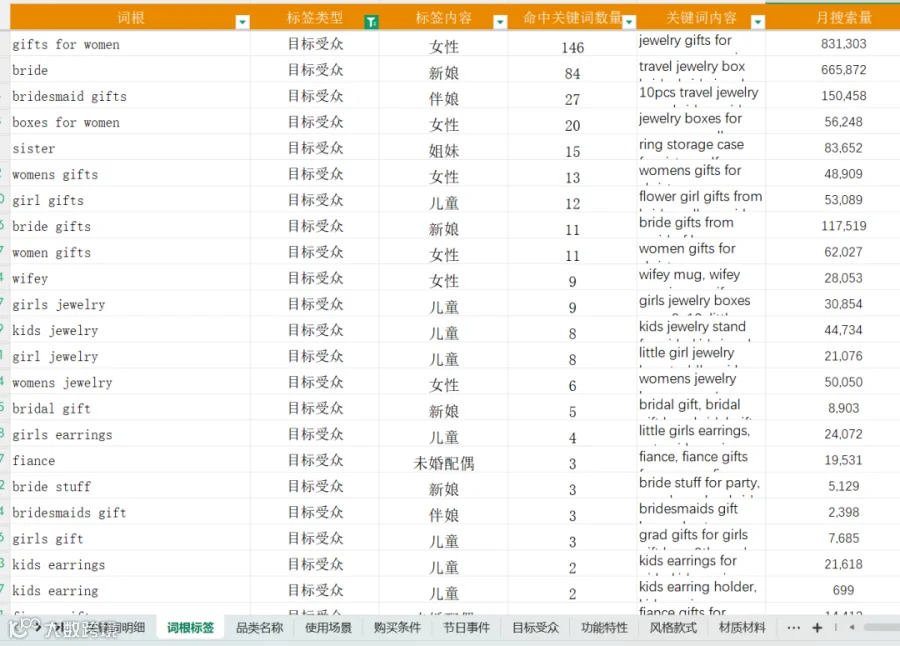
Task: Select the cell "wifey"
Action: pyautogui.click(x=130, y=278)
